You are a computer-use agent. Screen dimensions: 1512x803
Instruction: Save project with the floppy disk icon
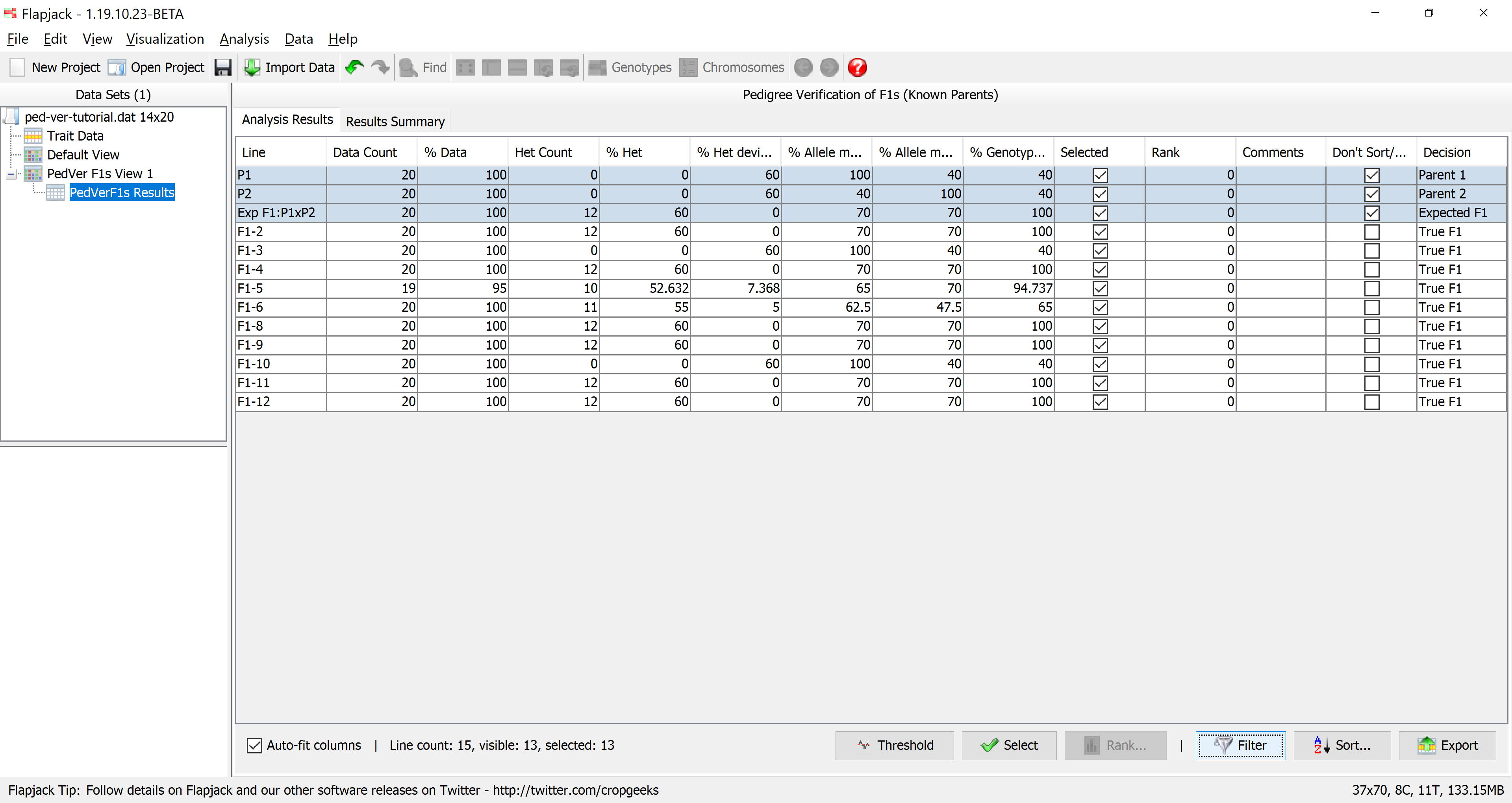tap(223, 67)
